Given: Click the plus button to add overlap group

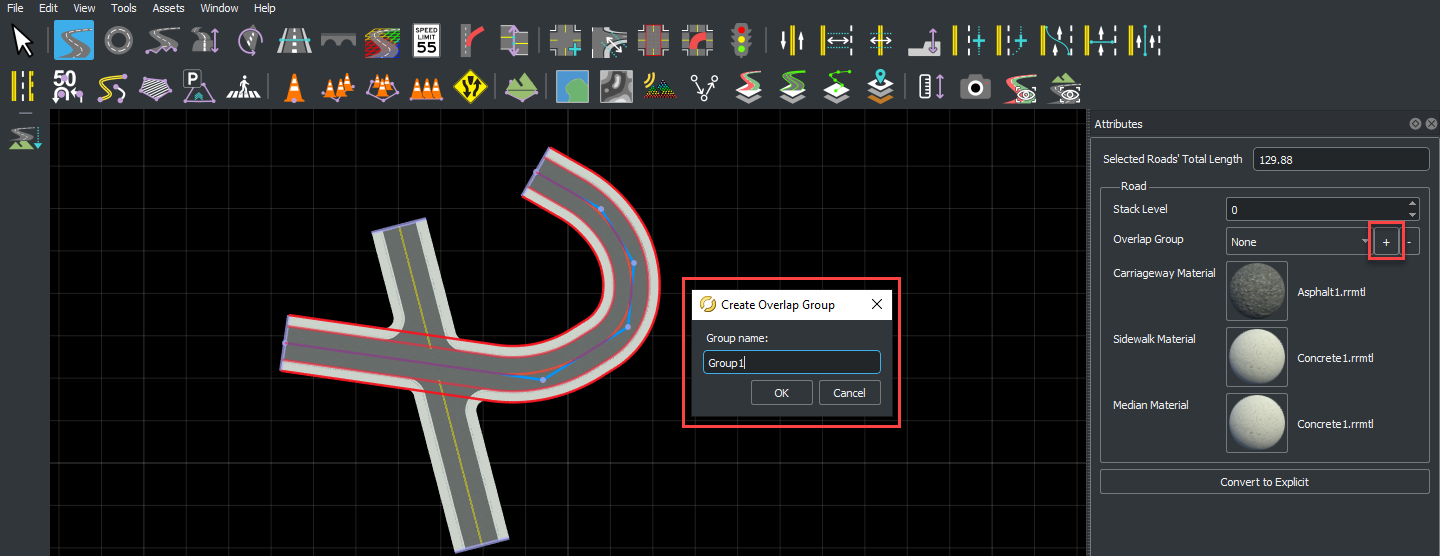Looking at the screenshot, I should pyautogui.click(x=1386, y=242).
